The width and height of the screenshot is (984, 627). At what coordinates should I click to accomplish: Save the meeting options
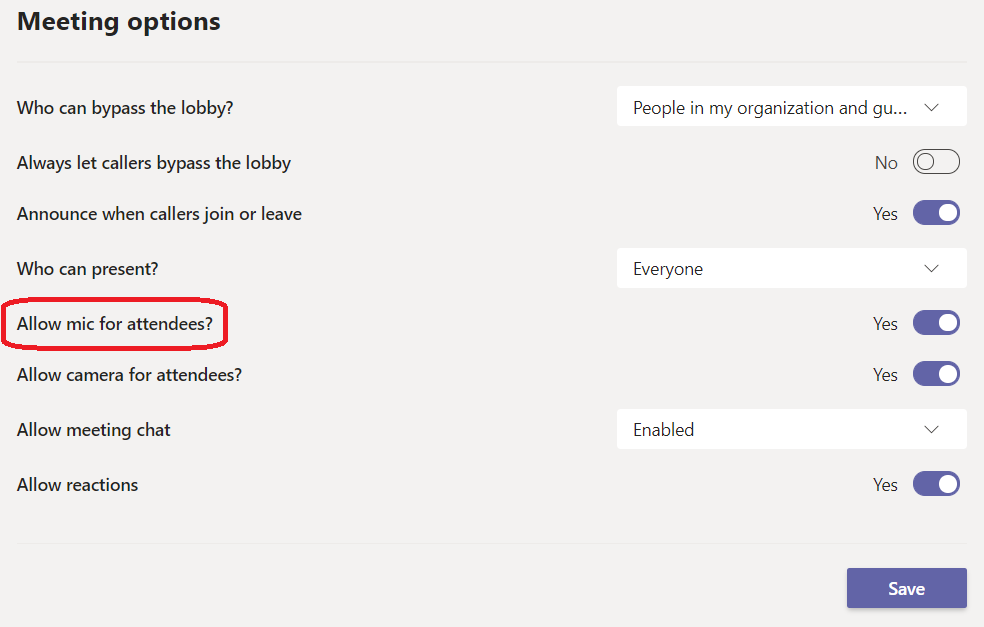click(906, 588)
